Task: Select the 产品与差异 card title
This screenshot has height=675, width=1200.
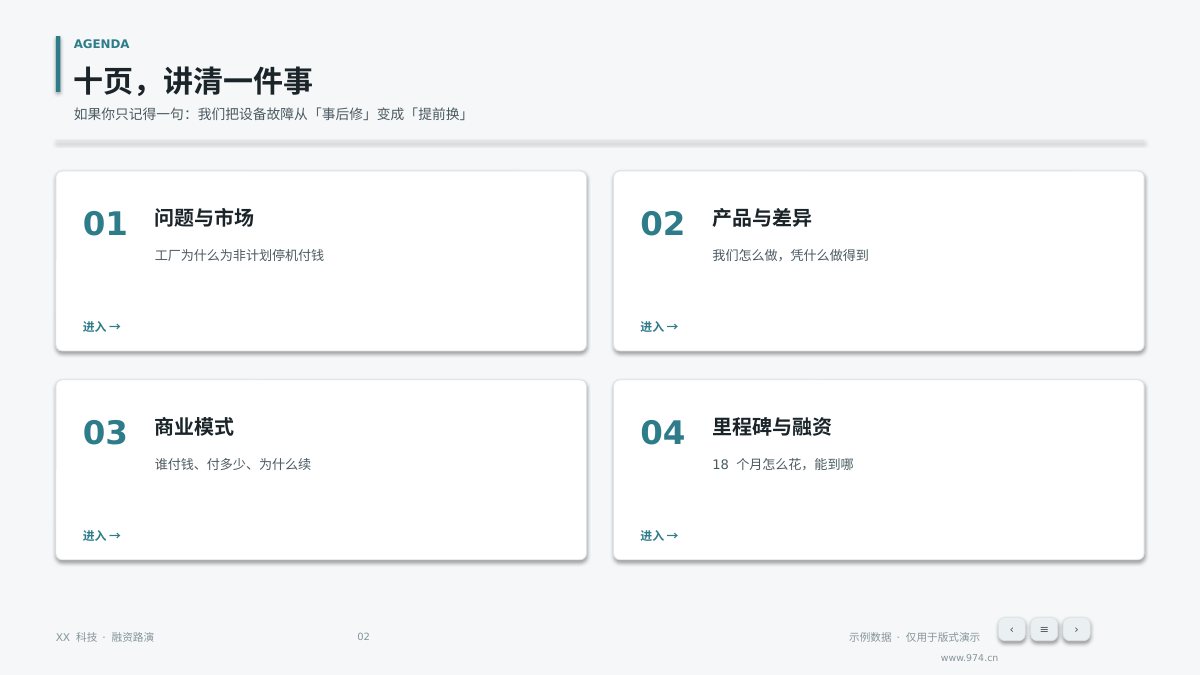Action: (762, 218)
